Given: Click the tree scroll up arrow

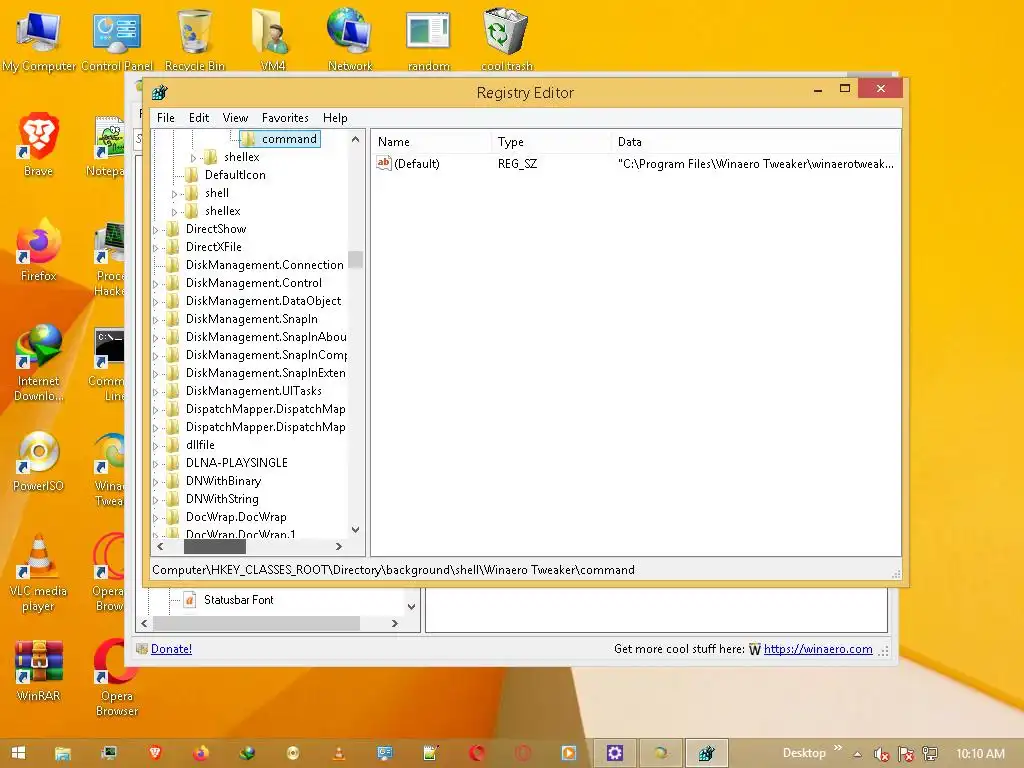Looking at the screenshot, I should (355, 139).
